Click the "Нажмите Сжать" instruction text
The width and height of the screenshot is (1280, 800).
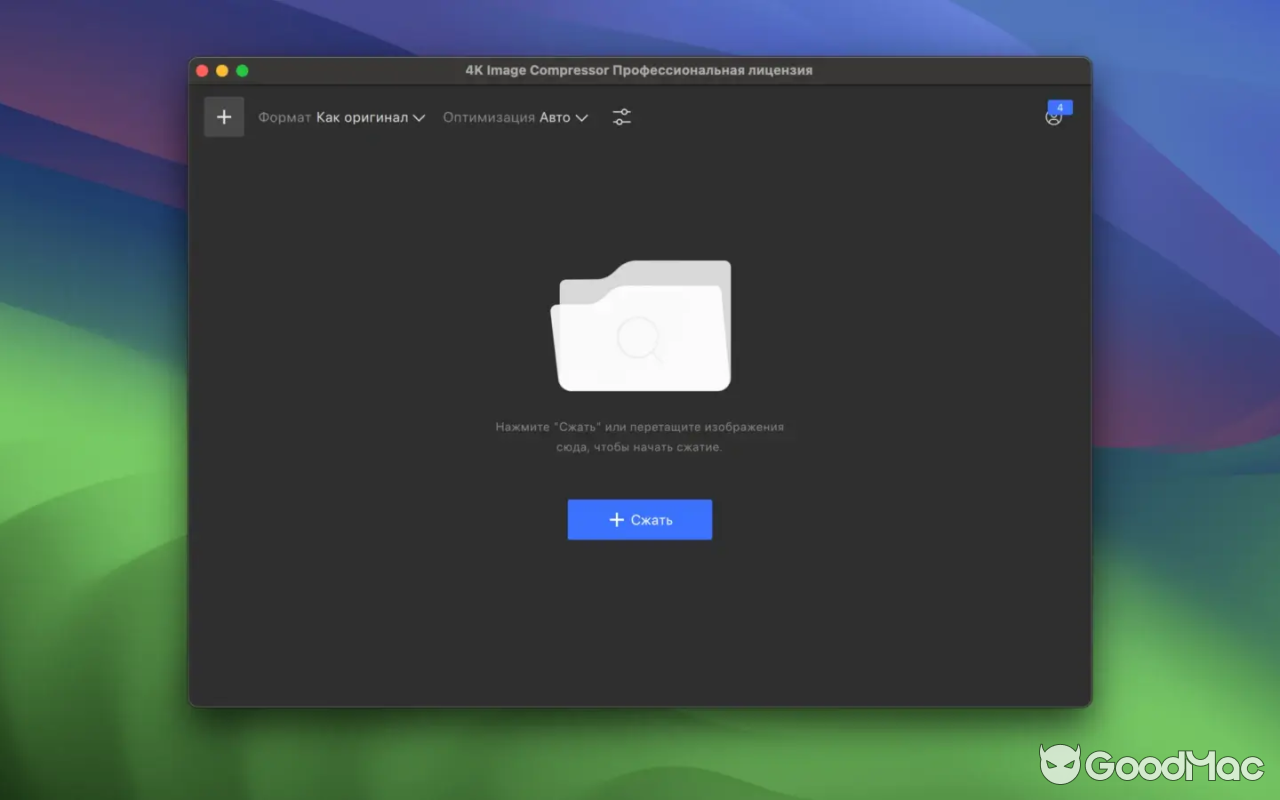(x=639, y=435)
